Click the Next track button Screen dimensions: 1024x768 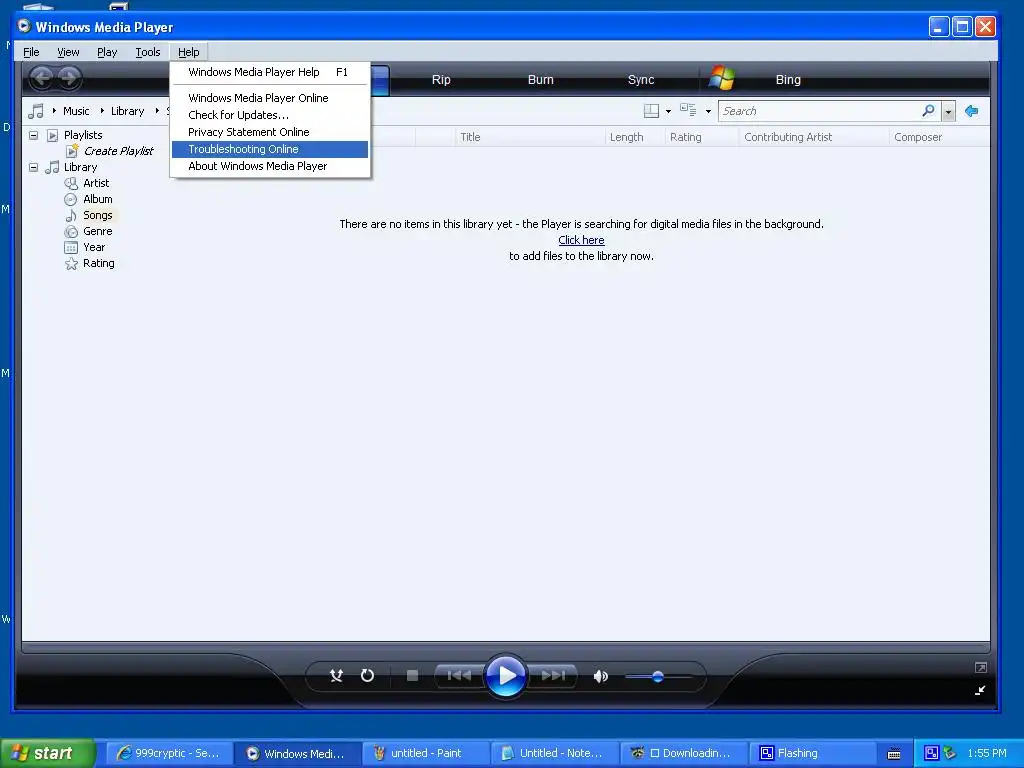[552, 675]
